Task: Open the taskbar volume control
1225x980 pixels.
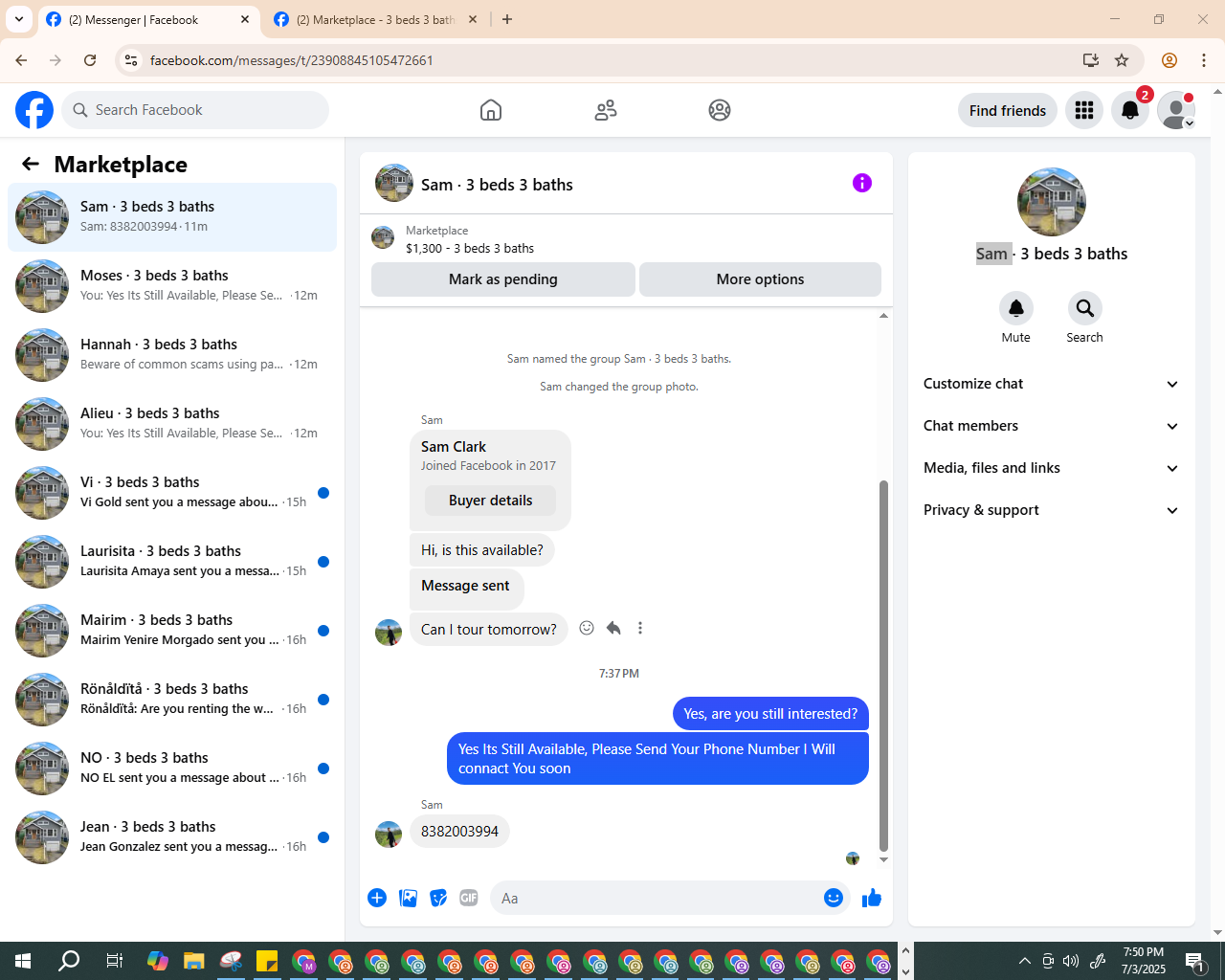Action: [x=1071, y=961]
